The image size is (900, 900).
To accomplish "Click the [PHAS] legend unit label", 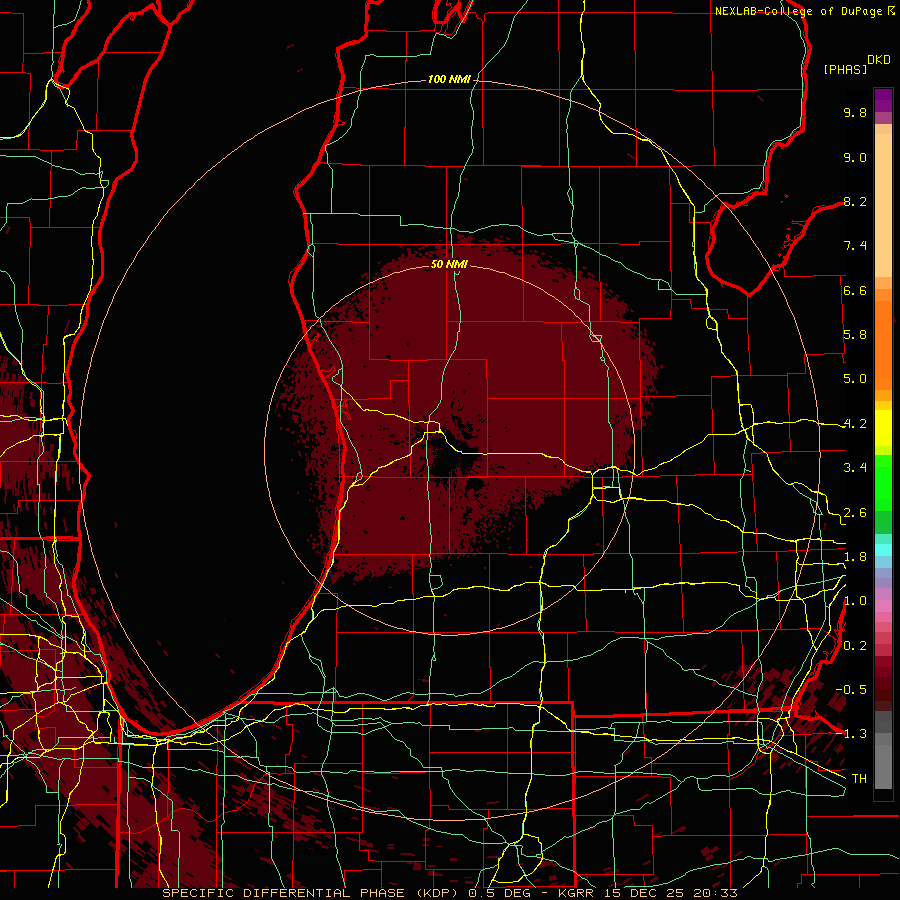I will [845, 70].
